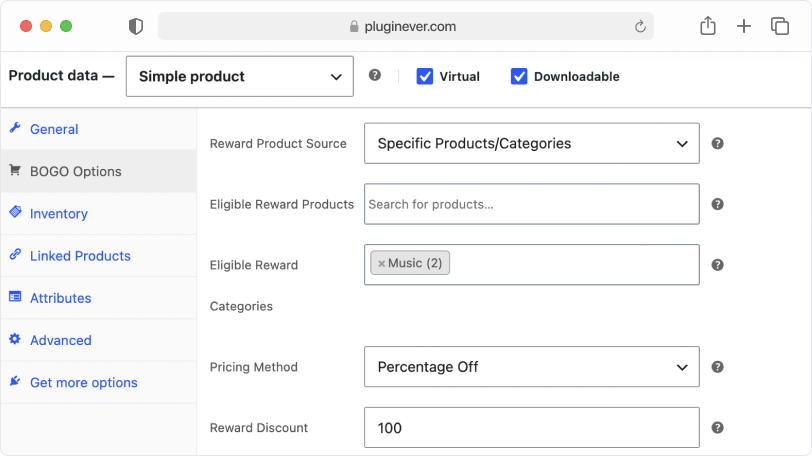Click the Reward Discount label

258,428
